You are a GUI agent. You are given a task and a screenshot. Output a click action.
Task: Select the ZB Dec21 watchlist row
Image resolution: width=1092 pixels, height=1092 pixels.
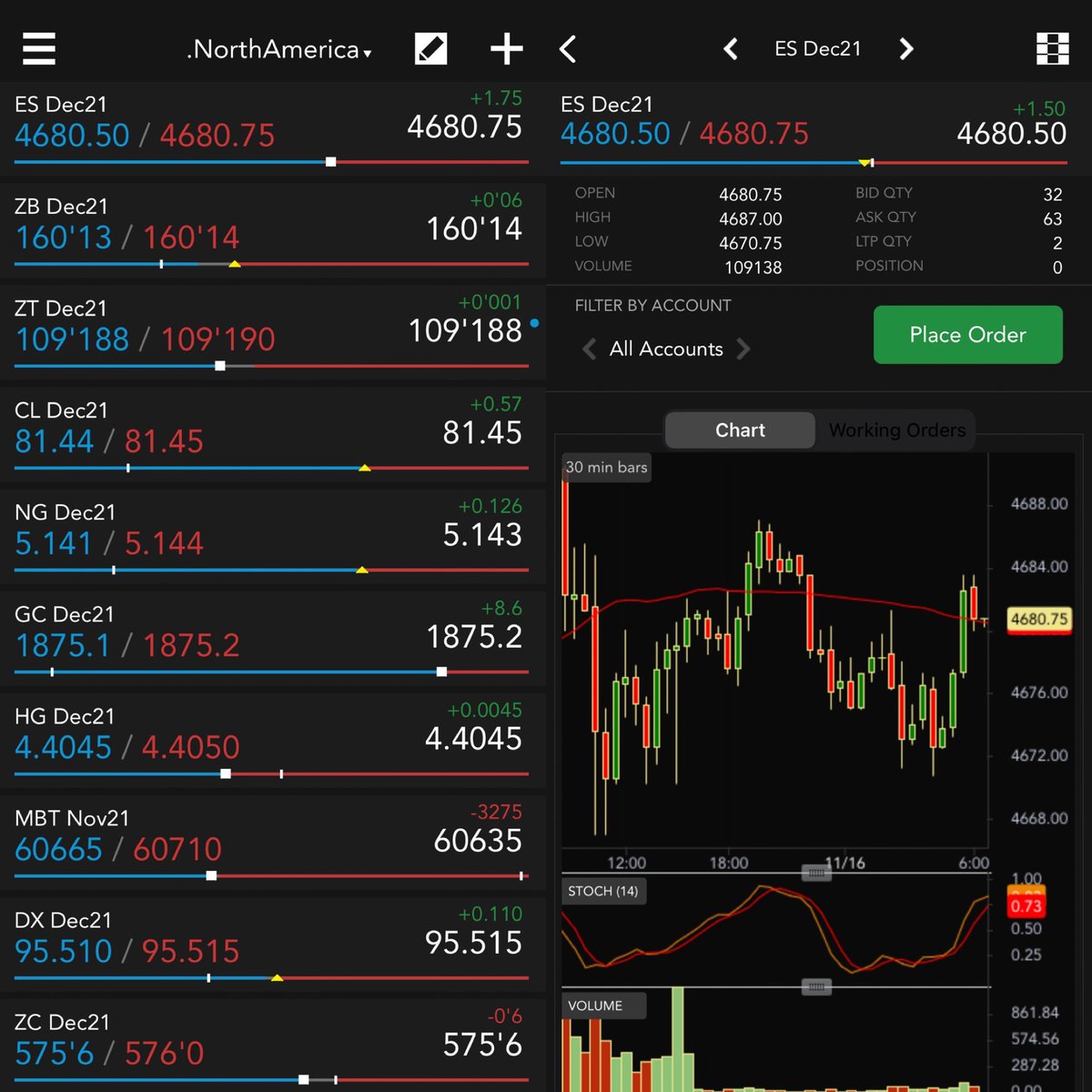[x=272, y=230]
